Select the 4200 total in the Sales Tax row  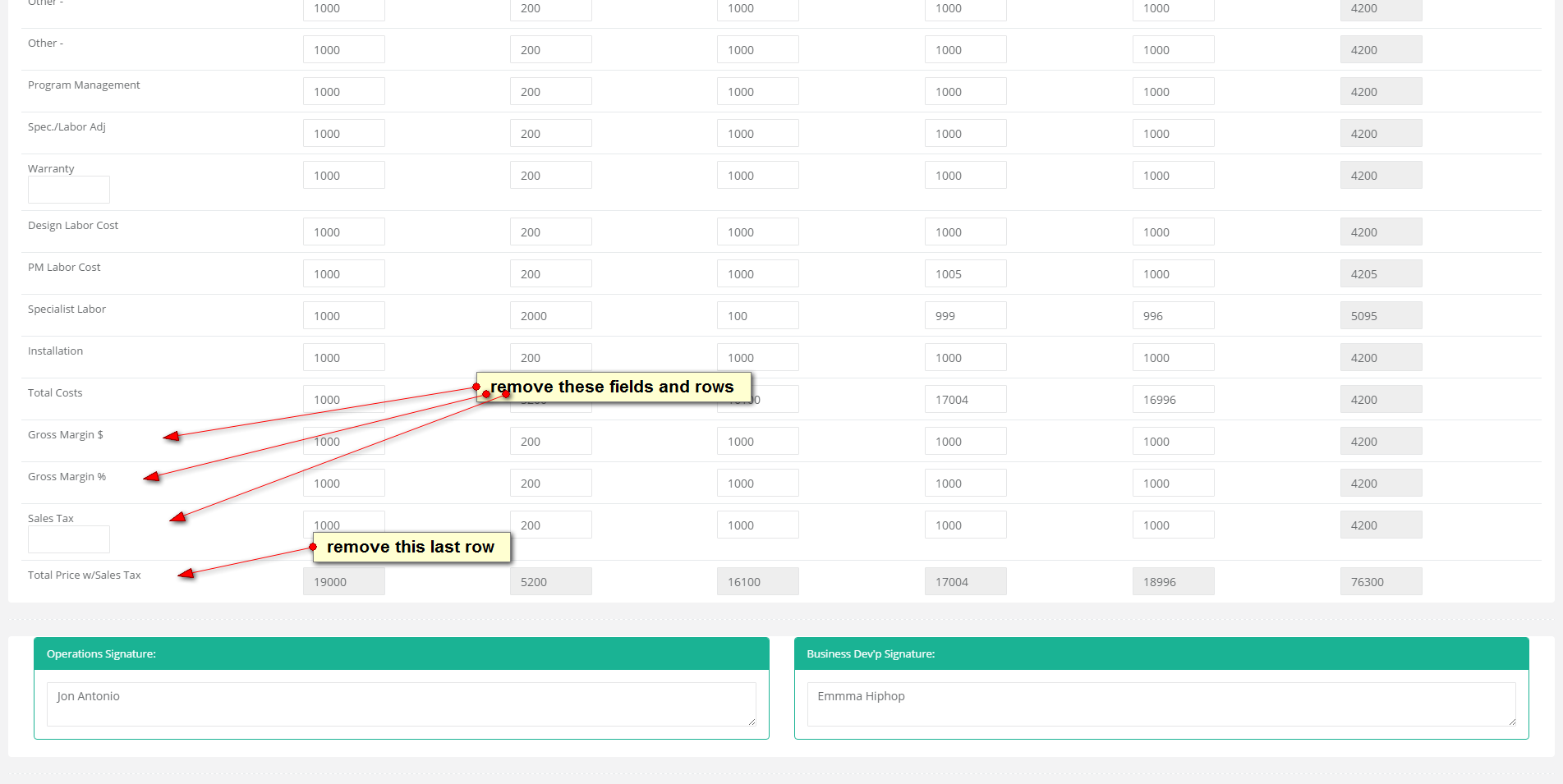tap(1381, 525)
